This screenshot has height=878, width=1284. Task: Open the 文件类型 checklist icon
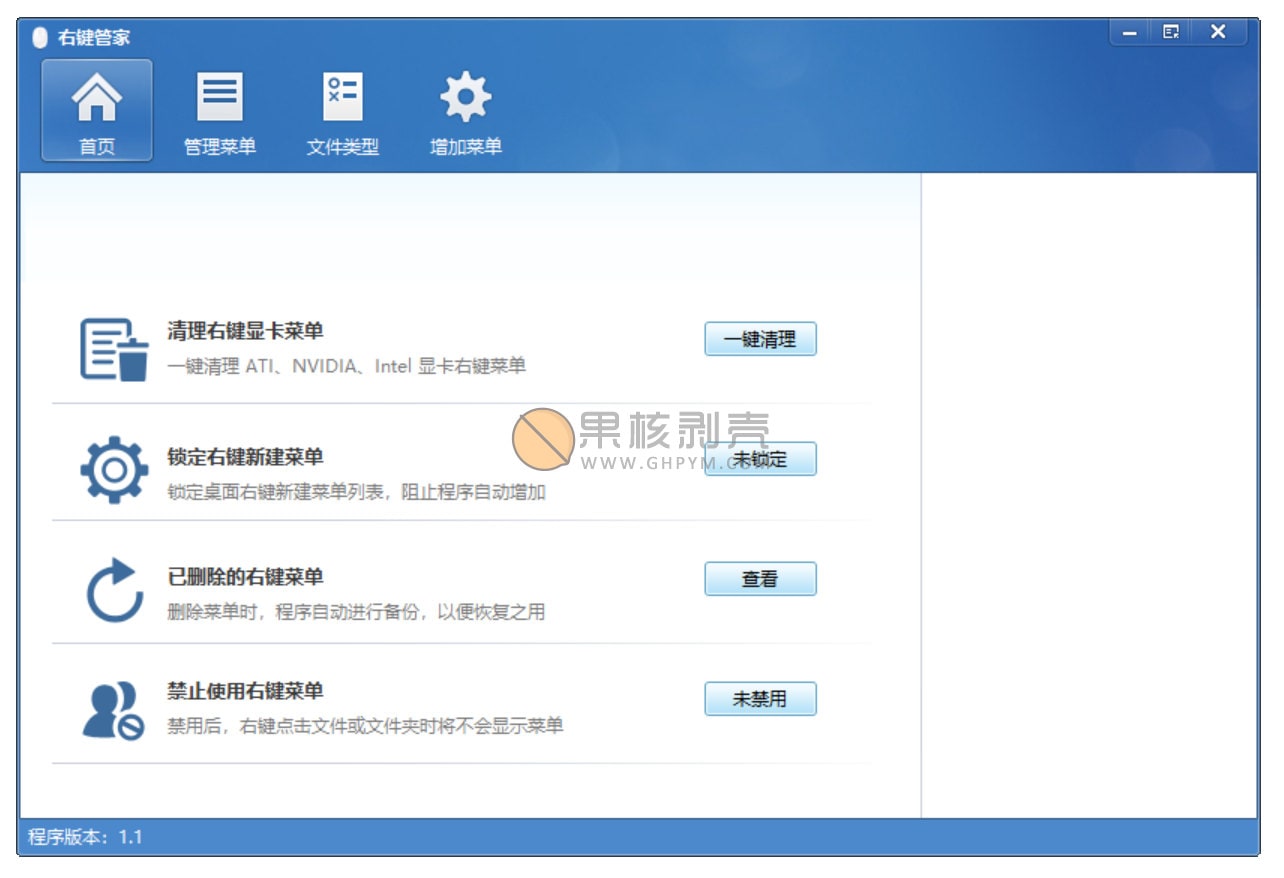342,99
